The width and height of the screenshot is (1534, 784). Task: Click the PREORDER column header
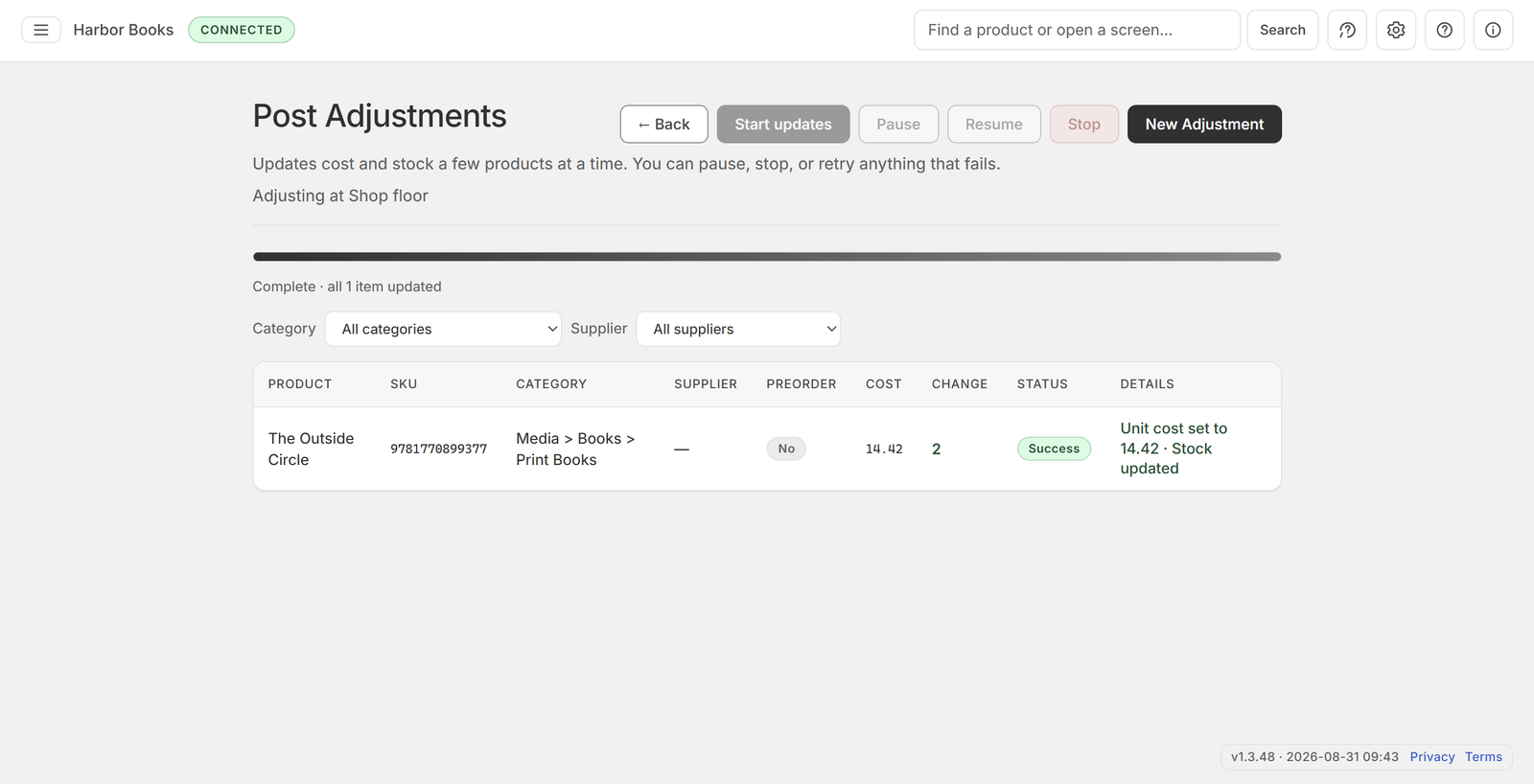point(802,384)
